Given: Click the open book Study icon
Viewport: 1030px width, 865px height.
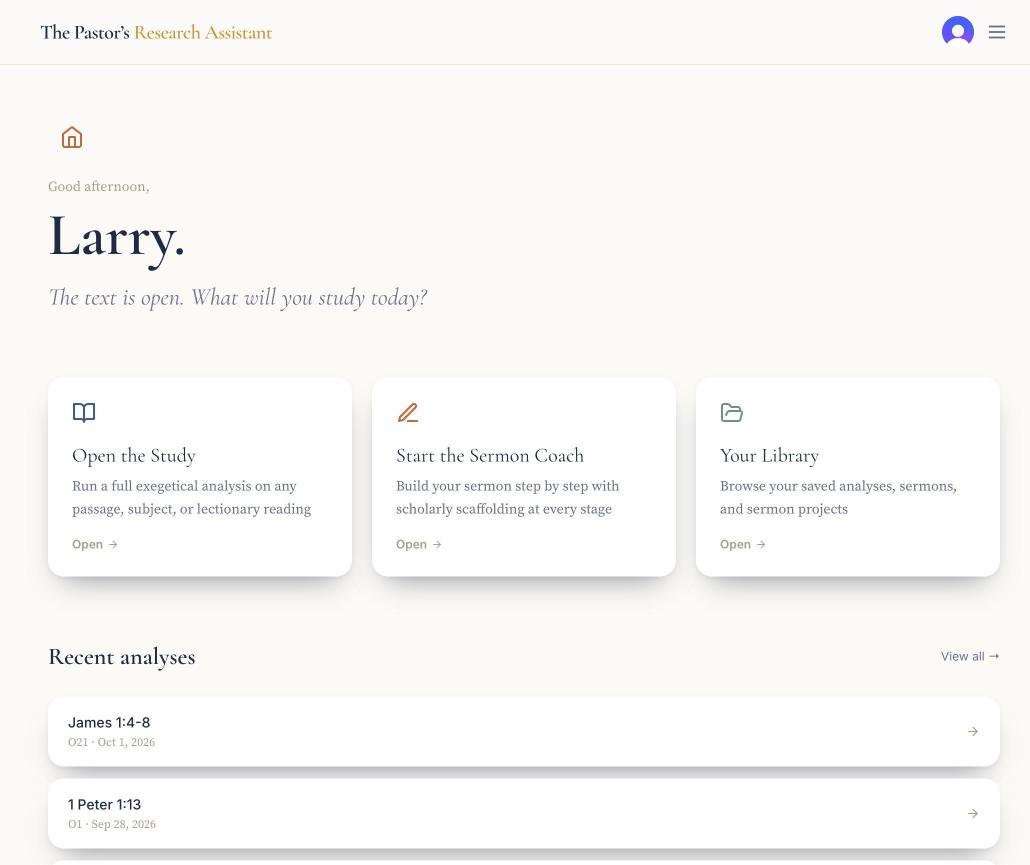Looking at the screenshot, I should [84, 412].
